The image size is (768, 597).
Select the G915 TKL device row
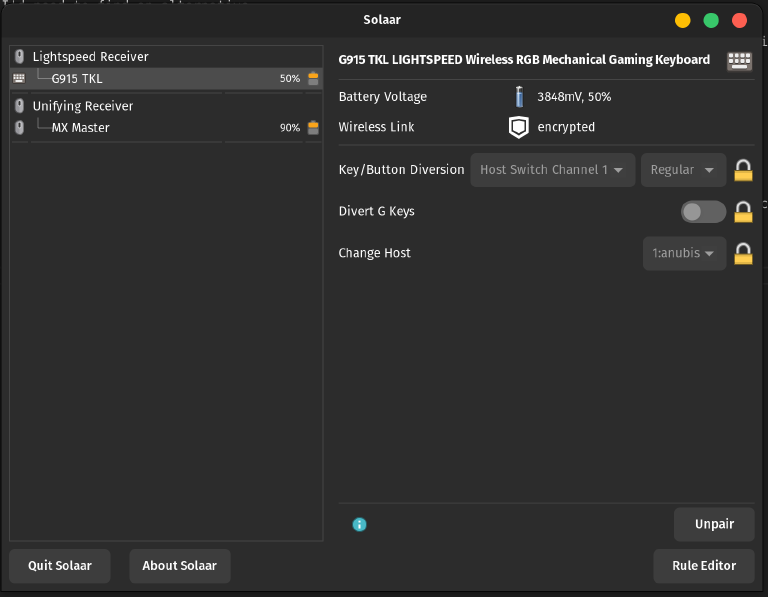click(166, 78)
